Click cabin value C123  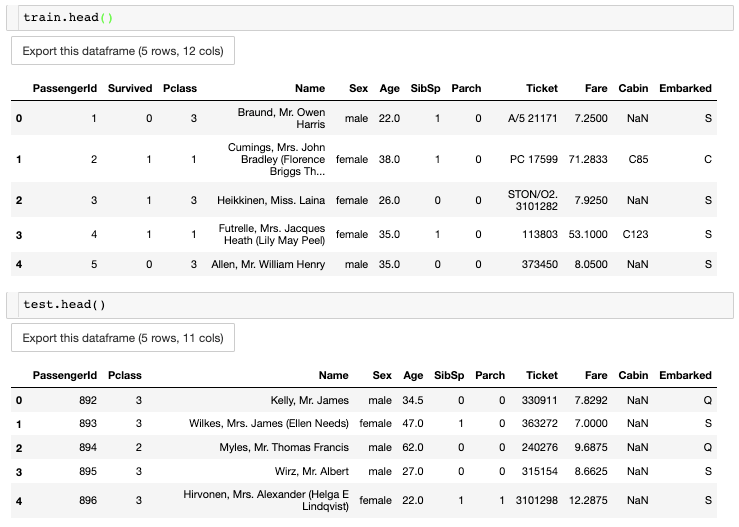pos(635,234)
